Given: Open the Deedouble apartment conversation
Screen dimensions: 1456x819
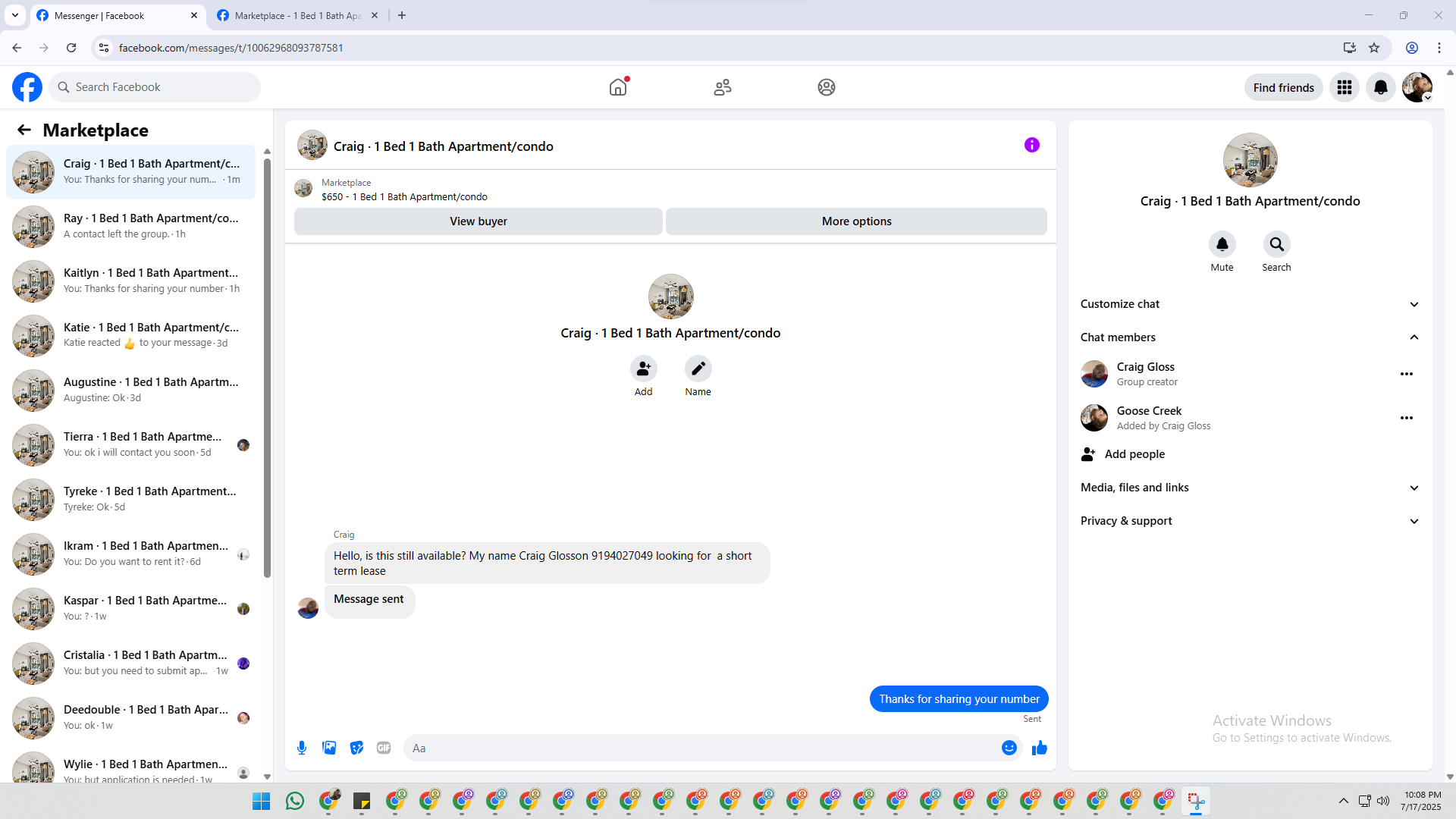Looking at the screenshot, I should [x=131, y=717].
